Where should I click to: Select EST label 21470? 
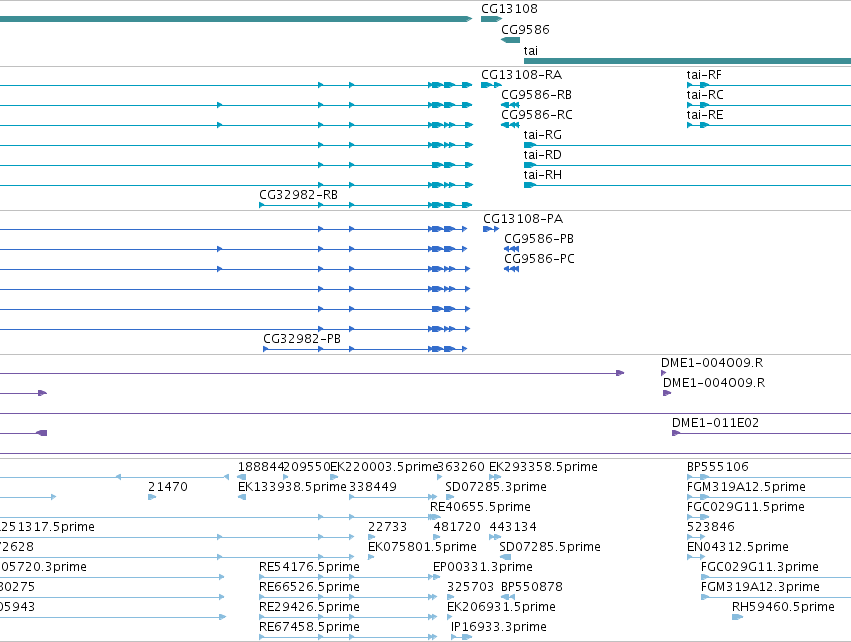168,487
